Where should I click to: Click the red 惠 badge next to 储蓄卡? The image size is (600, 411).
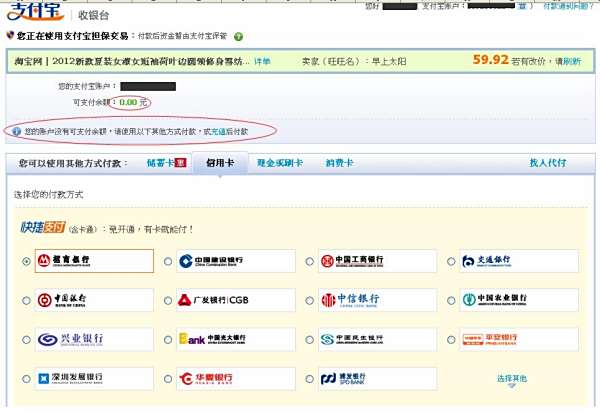[x=180, y=163]
